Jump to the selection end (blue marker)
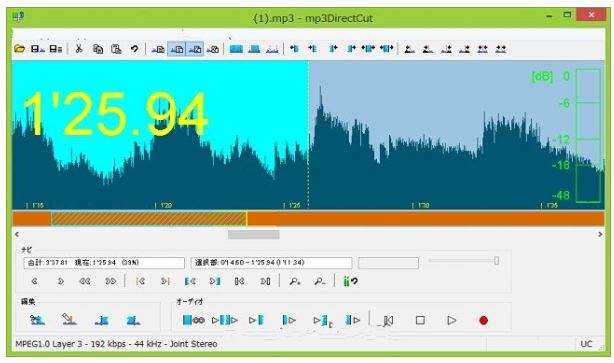 click(215, 281)
